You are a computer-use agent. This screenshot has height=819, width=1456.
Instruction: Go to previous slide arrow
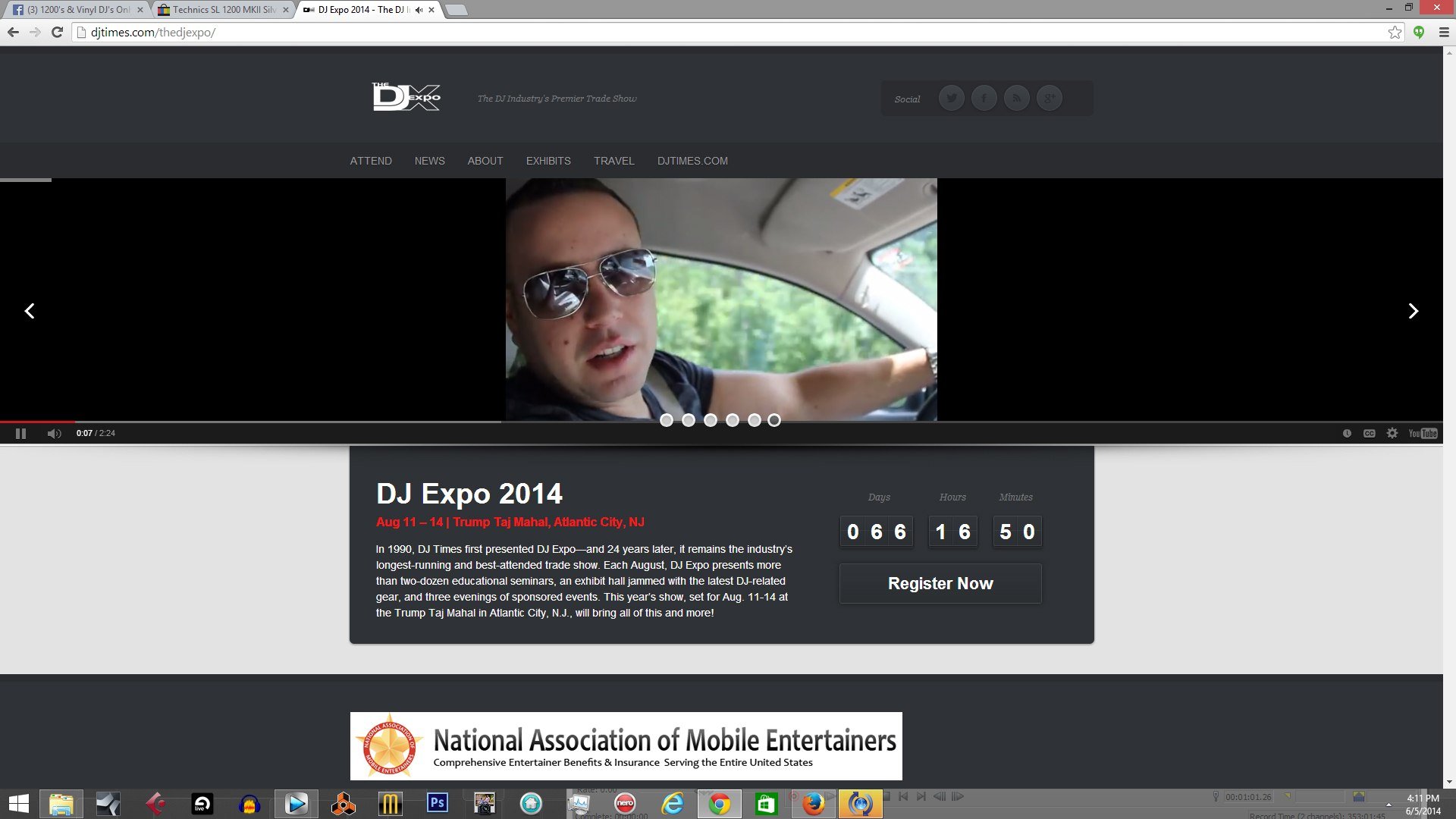[30, 311]
